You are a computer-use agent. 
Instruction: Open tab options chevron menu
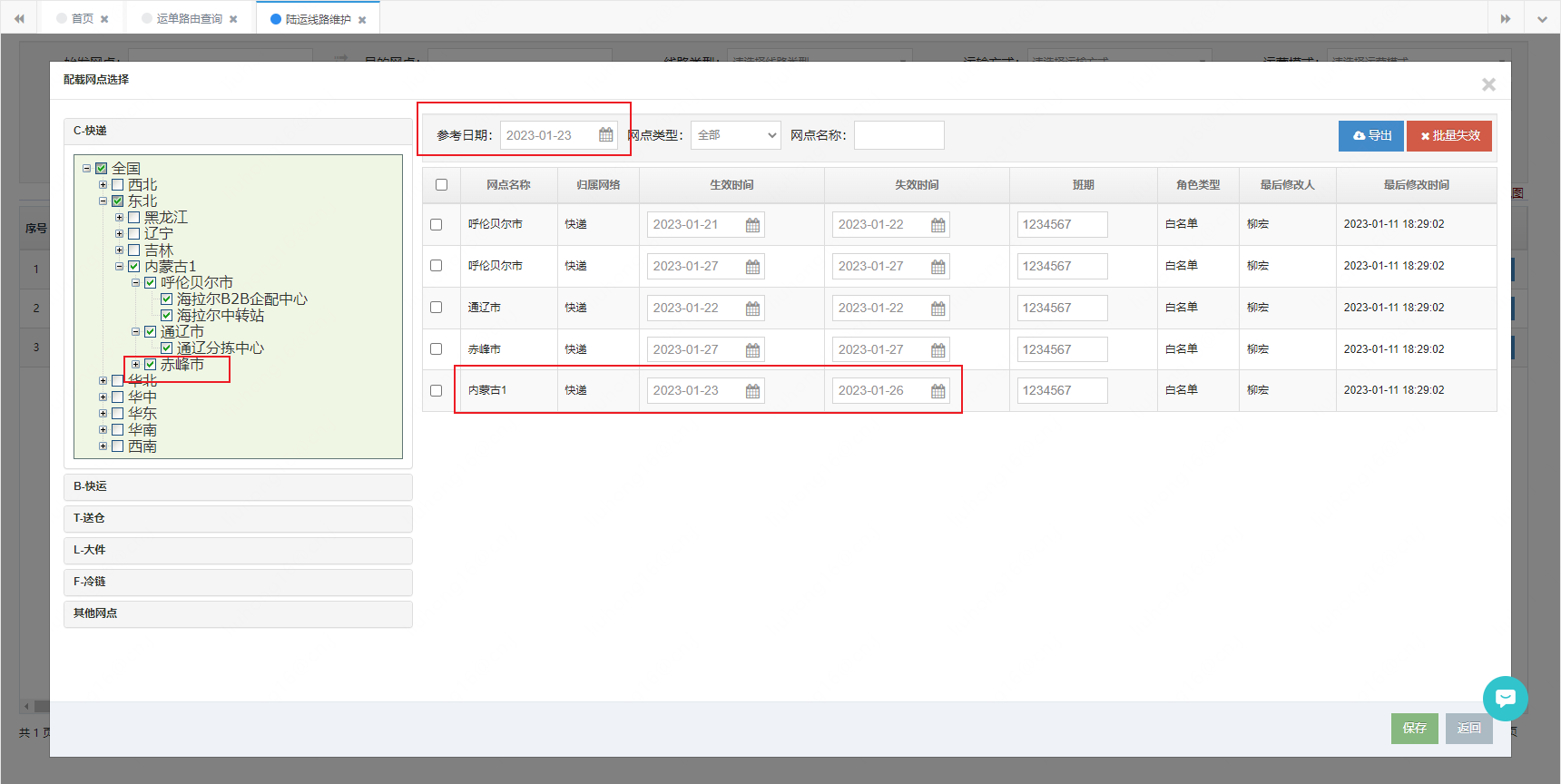tap(1542, 18)
